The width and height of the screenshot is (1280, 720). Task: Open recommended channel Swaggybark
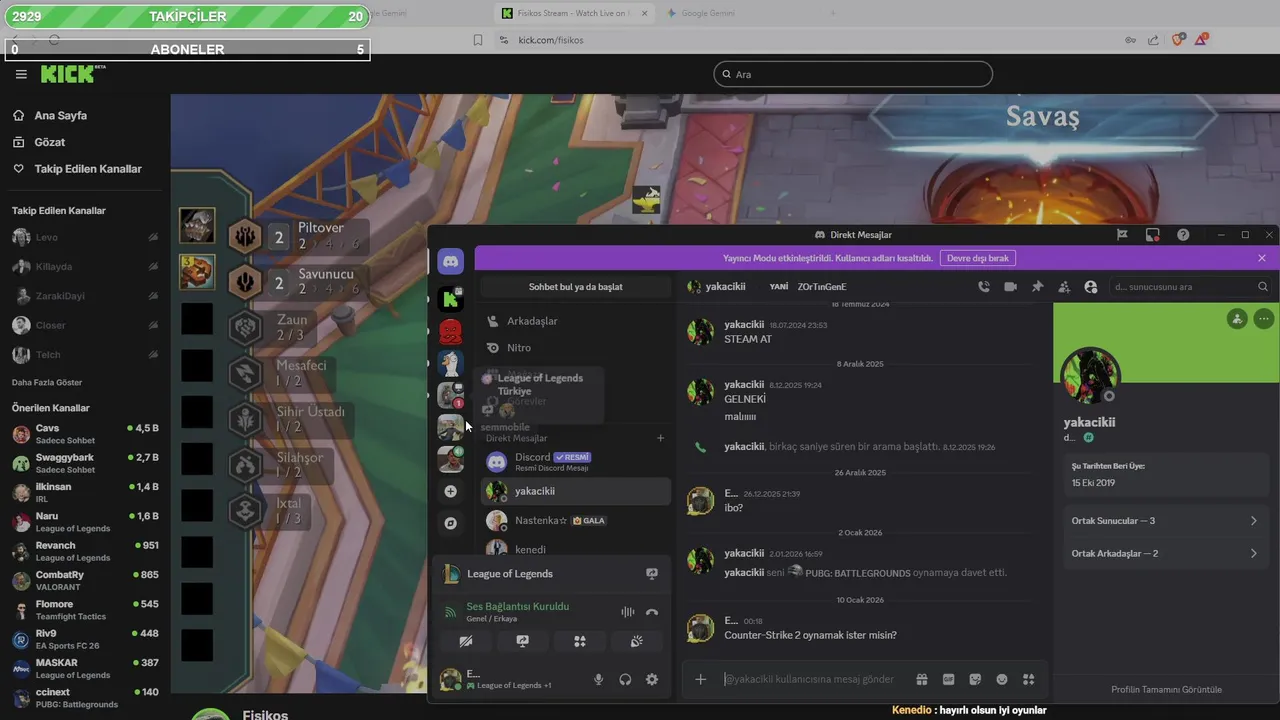(85, 463)
